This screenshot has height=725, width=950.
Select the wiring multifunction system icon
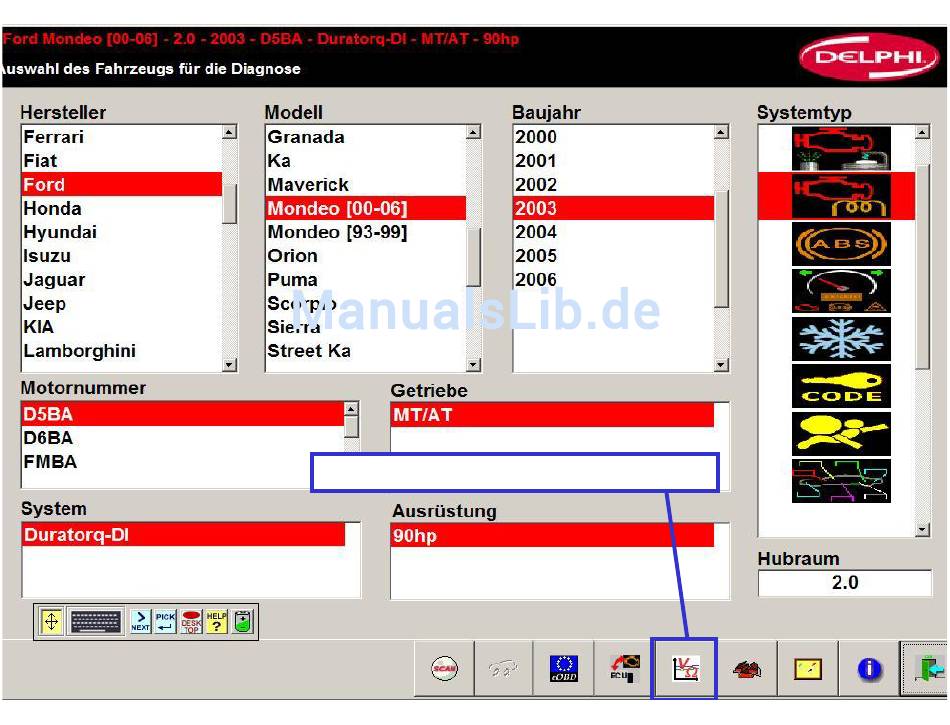point(841,481)
